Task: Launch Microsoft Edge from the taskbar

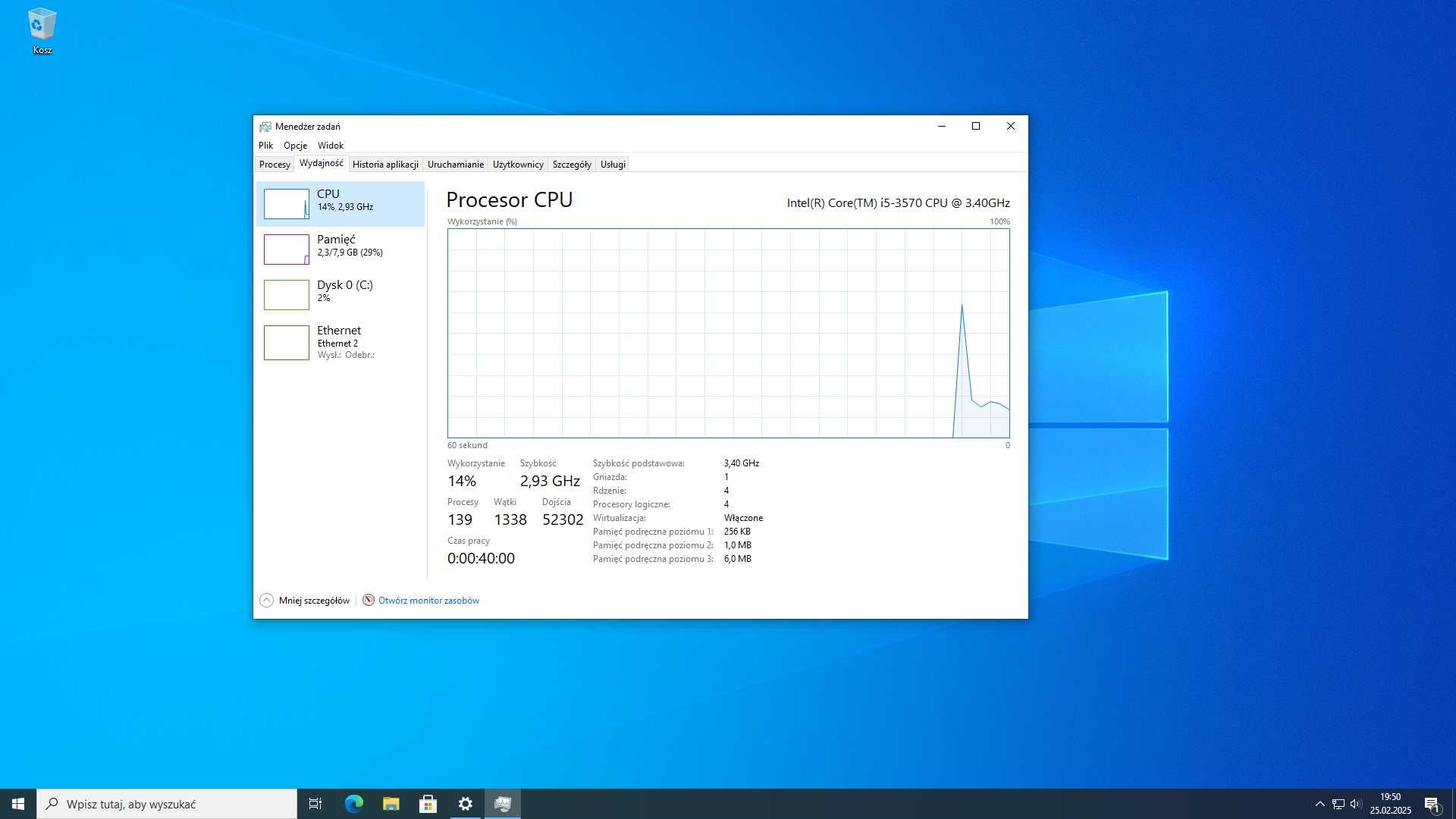Action: tap(353, 804)
